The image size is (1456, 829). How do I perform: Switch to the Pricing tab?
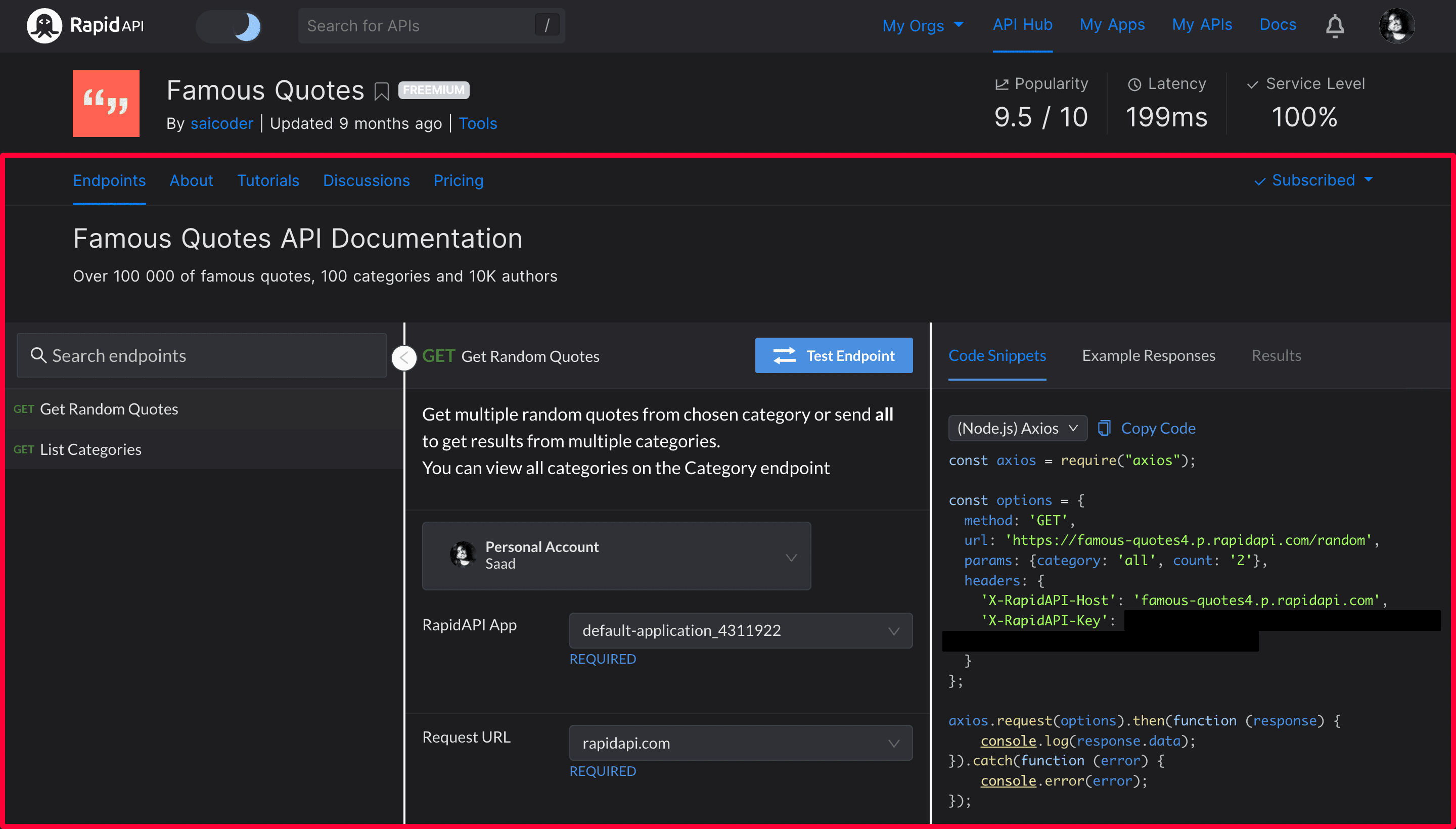[458, 180]
